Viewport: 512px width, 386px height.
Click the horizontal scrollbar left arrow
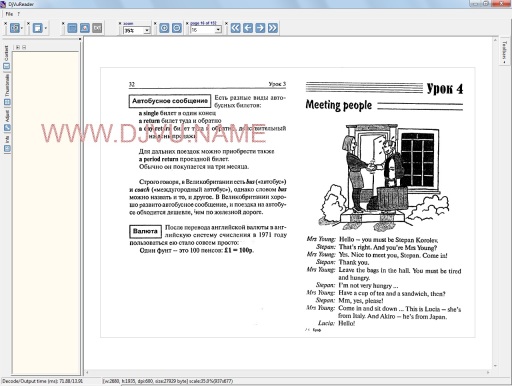coord(87,372)
